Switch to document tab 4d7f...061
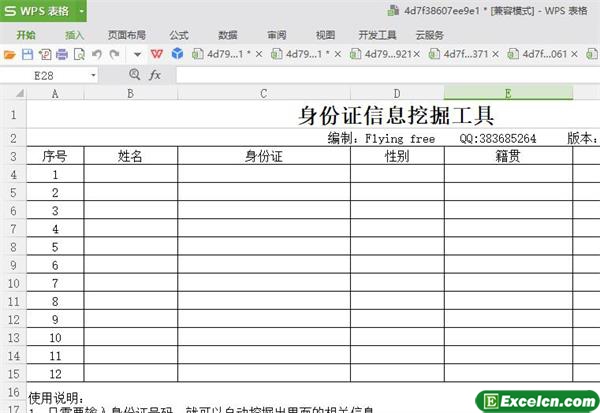The width and height of the screenshot is (600, 413). point(545,54)
